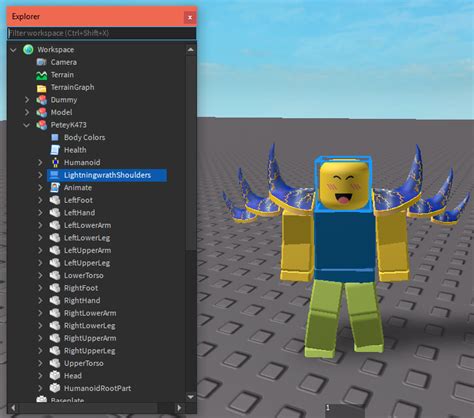
Task: Expand the RightLowerArm node
Action: point(40,313)
